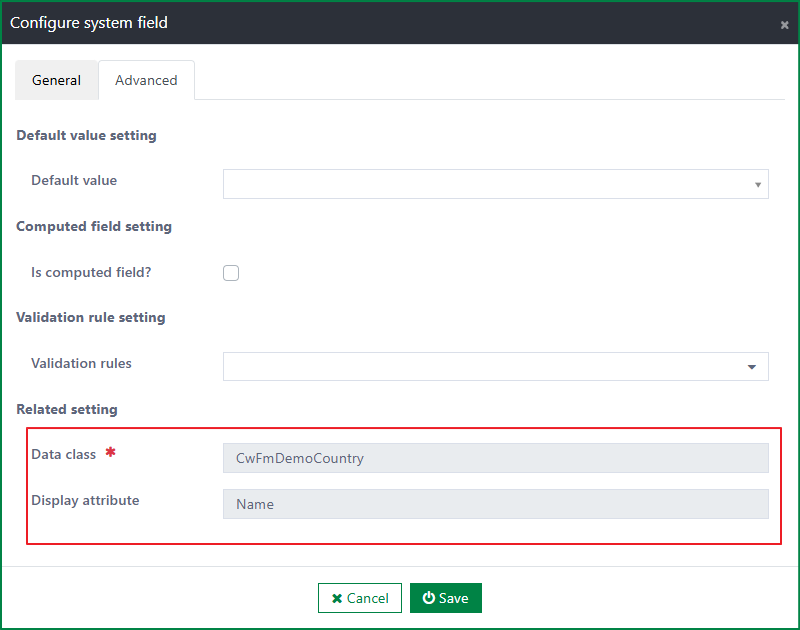Click the Display attribute field showing Name
The image size is (800, 630).
point(495,504)
